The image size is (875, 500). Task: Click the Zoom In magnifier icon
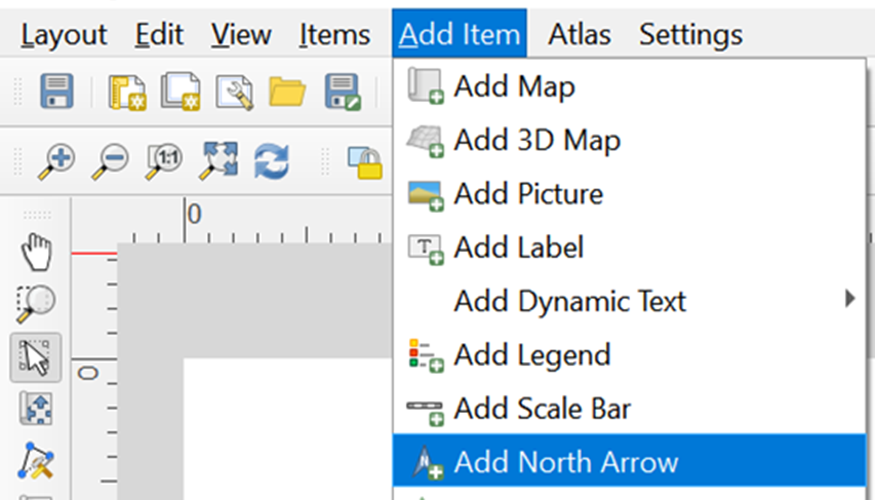57,160
